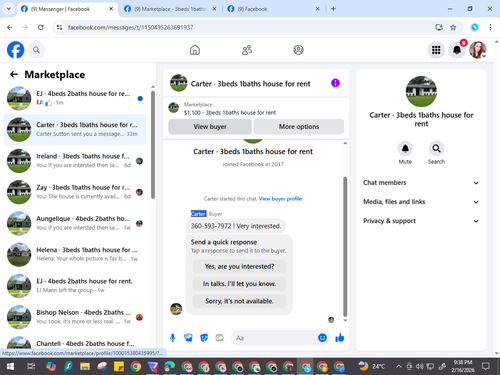Click the conversation list scrollbar

(153, 144)
